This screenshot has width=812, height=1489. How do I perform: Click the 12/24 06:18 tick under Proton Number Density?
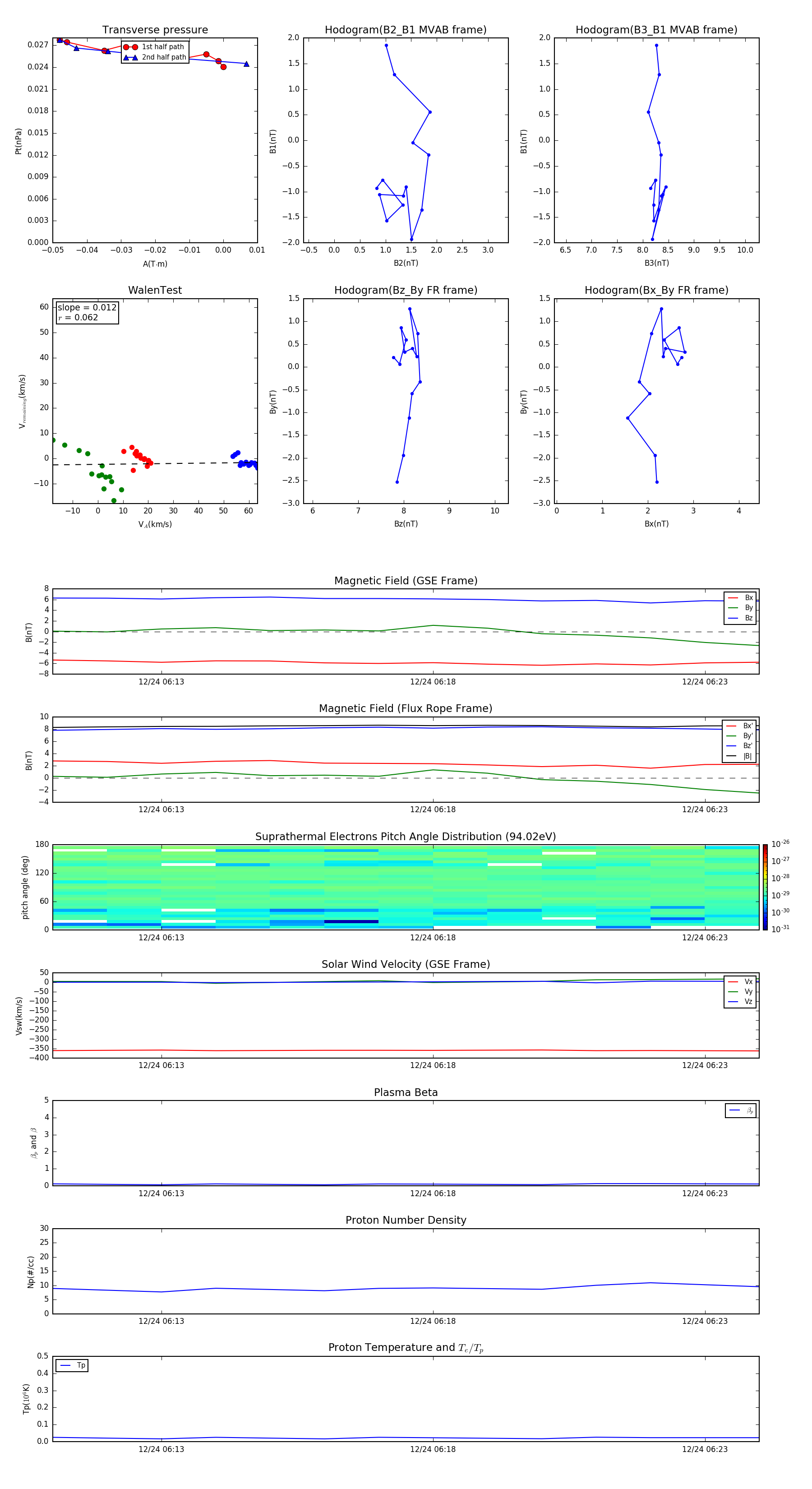[x=432, y=1321]
